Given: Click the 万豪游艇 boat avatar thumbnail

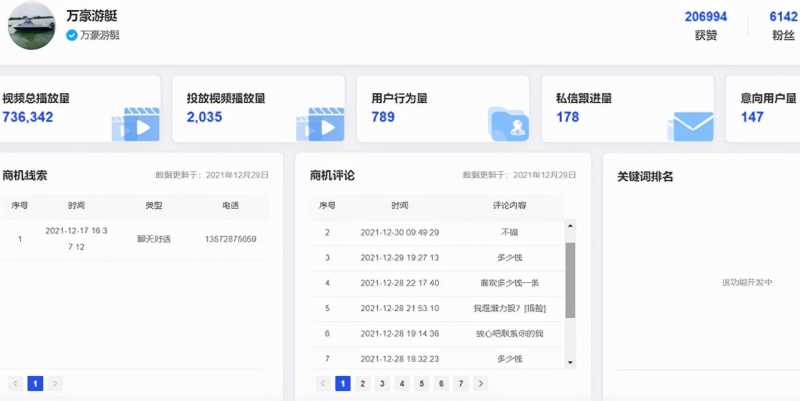Looking at the screenshot, I should pos(32,26).
